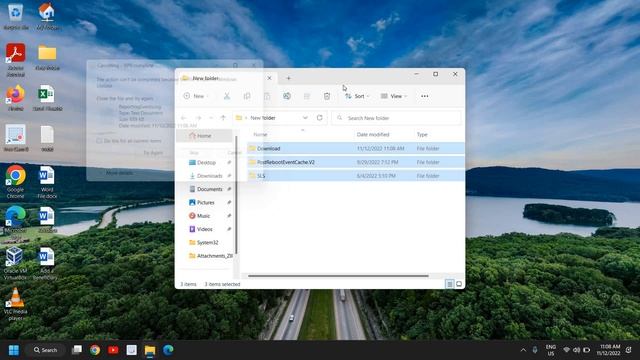The image size is (640, 360).
Task: Open the See more three-dots menu
Action: coord(424,96)
